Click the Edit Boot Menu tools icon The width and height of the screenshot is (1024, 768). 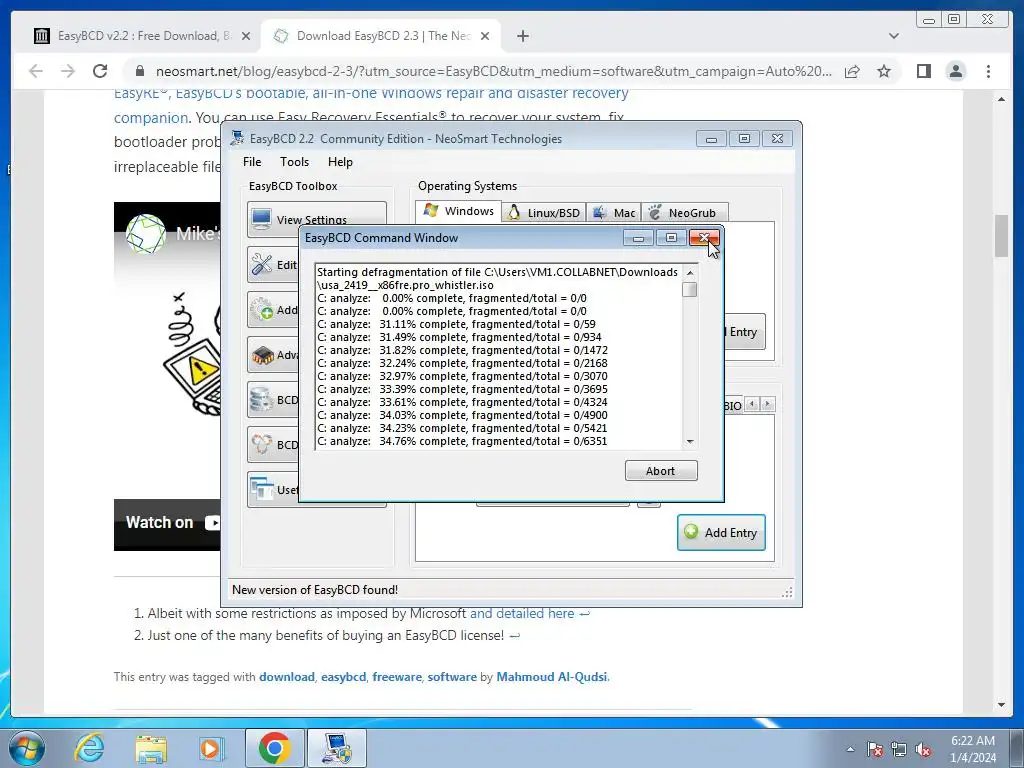pyautogui.click(x=262, y=264)
